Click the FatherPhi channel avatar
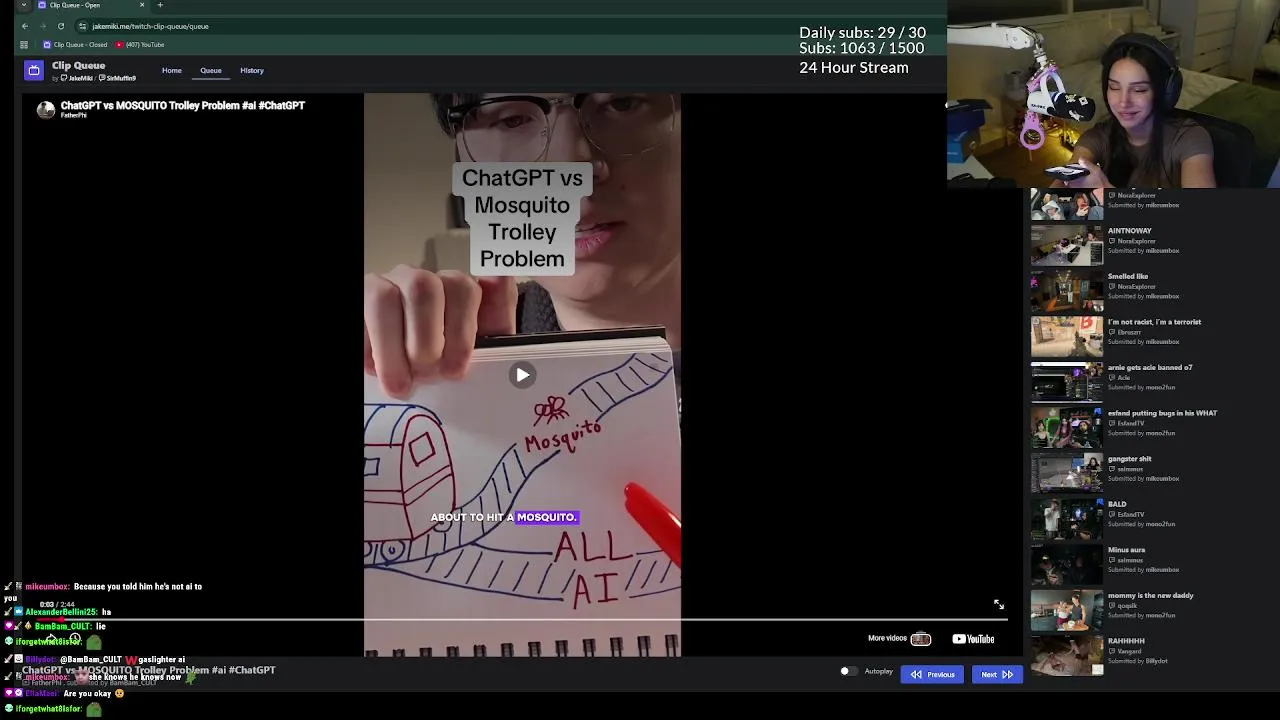 46,110
